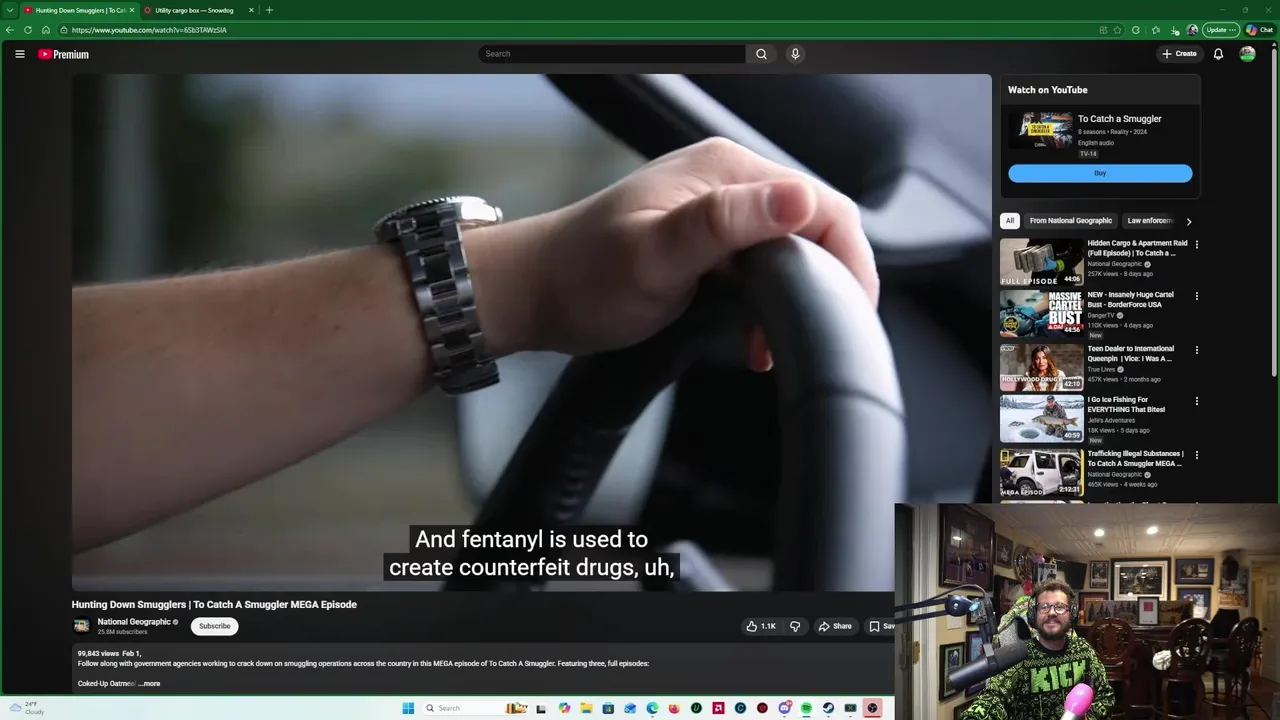Open the Update menu in the browser toolbar
Image resolution: width=1280 pixels, height=720 pixels.
[1220, 30]
